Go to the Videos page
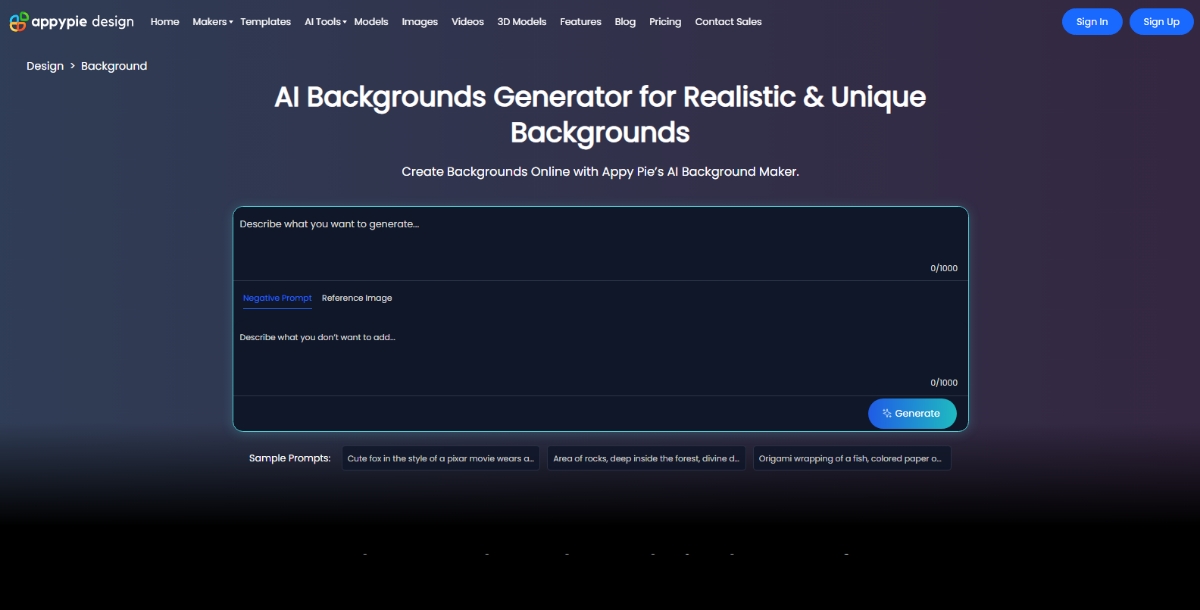Viewport: 1200px width, 610px height. (x=467, y=21)
